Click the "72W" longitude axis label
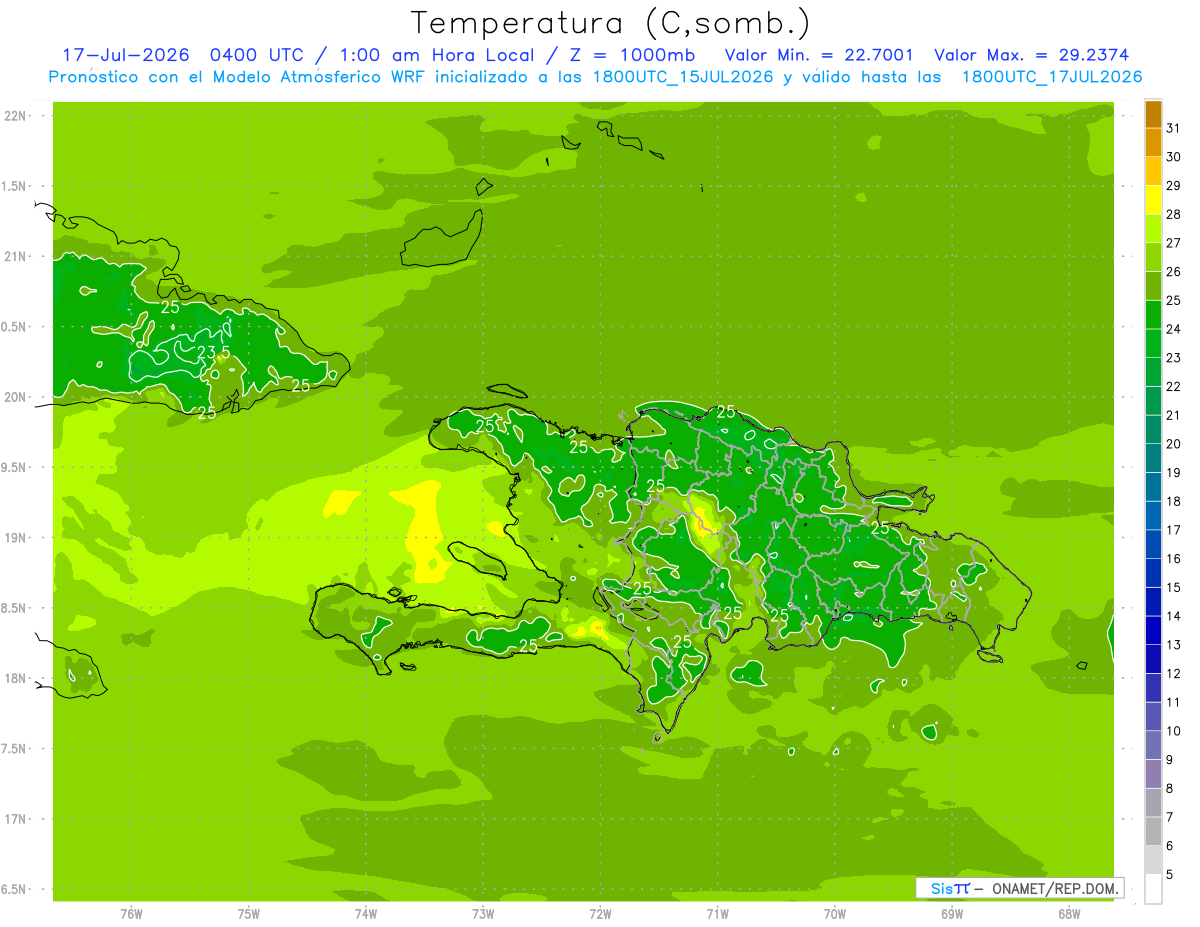Viewport: 1200px width, 927px height. click(600, 913)
